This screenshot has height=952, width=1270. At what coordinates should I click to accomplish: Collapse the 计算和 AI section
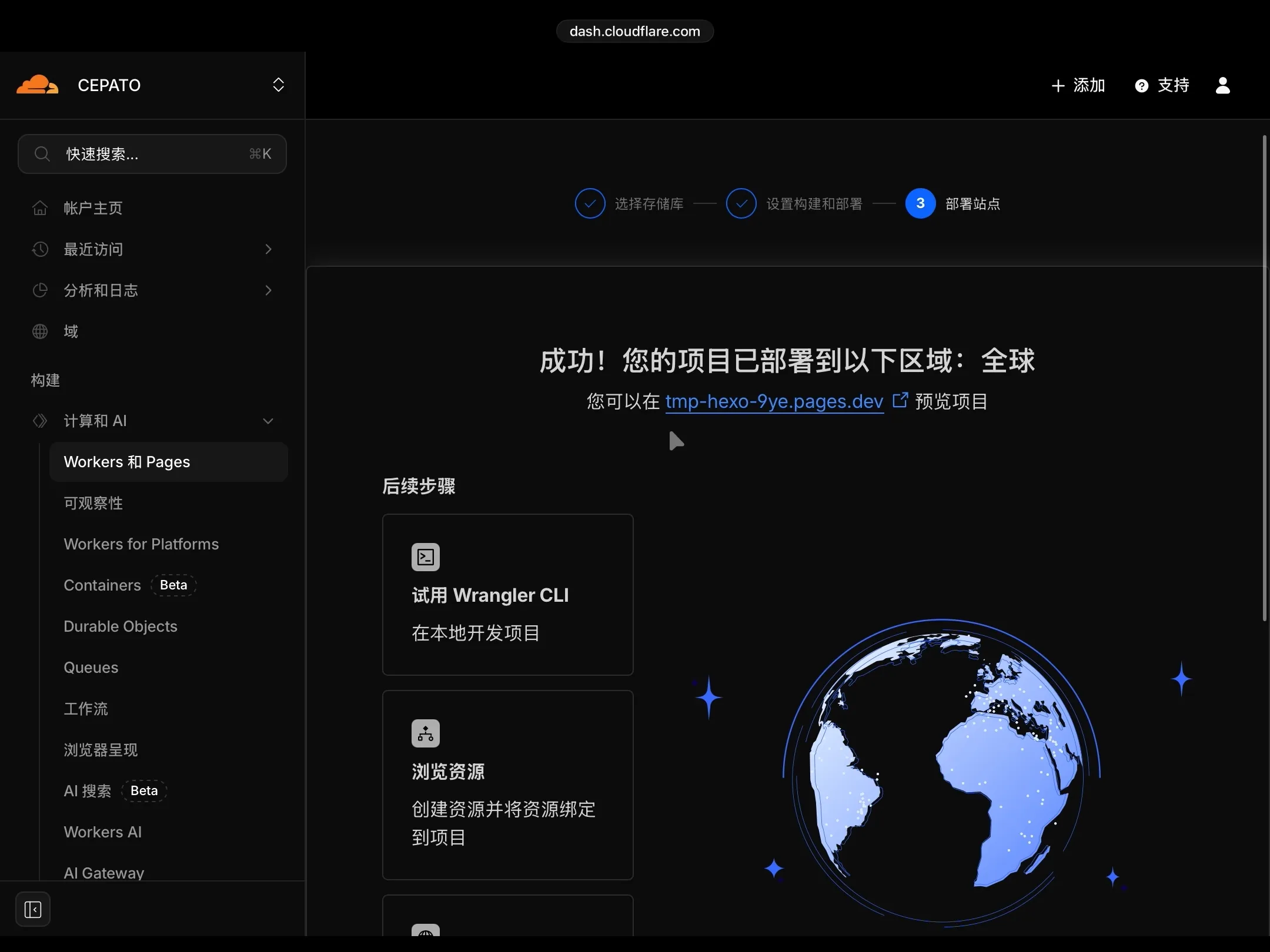[x=268, y=421]
